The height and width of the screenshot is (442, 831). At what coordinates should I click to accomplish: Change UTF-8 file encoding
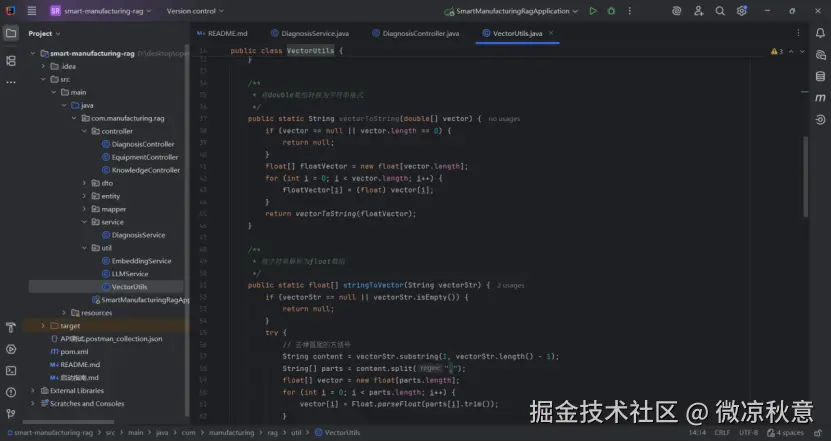[x=748, y=433]
